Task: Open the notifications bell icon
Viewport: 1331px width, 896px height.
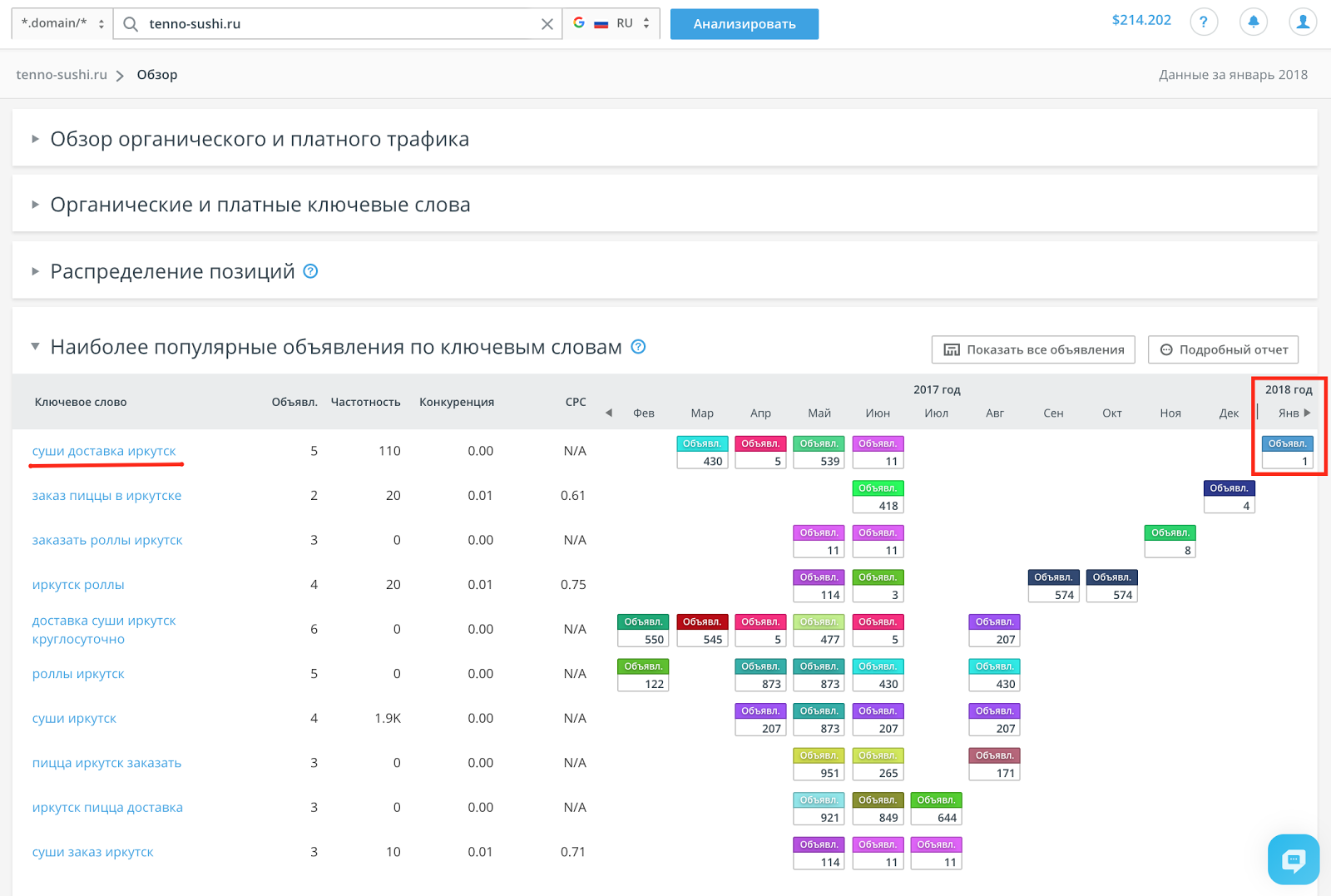Action: coord(1253,22)
